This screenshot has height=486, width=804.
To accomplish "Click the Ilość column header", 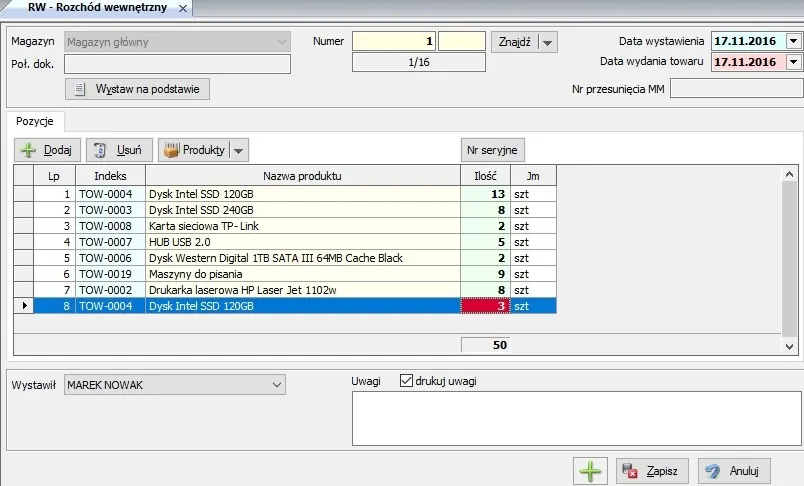I will coord(486,176).
